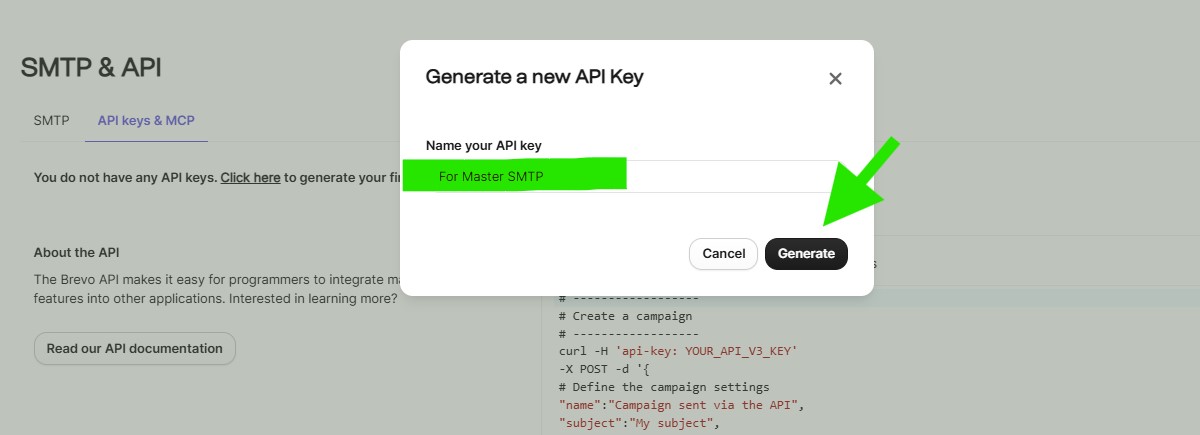Viewport: 1200px width, 435px height.
Task: Click the SMTP & API page heading
Action: 91,68
